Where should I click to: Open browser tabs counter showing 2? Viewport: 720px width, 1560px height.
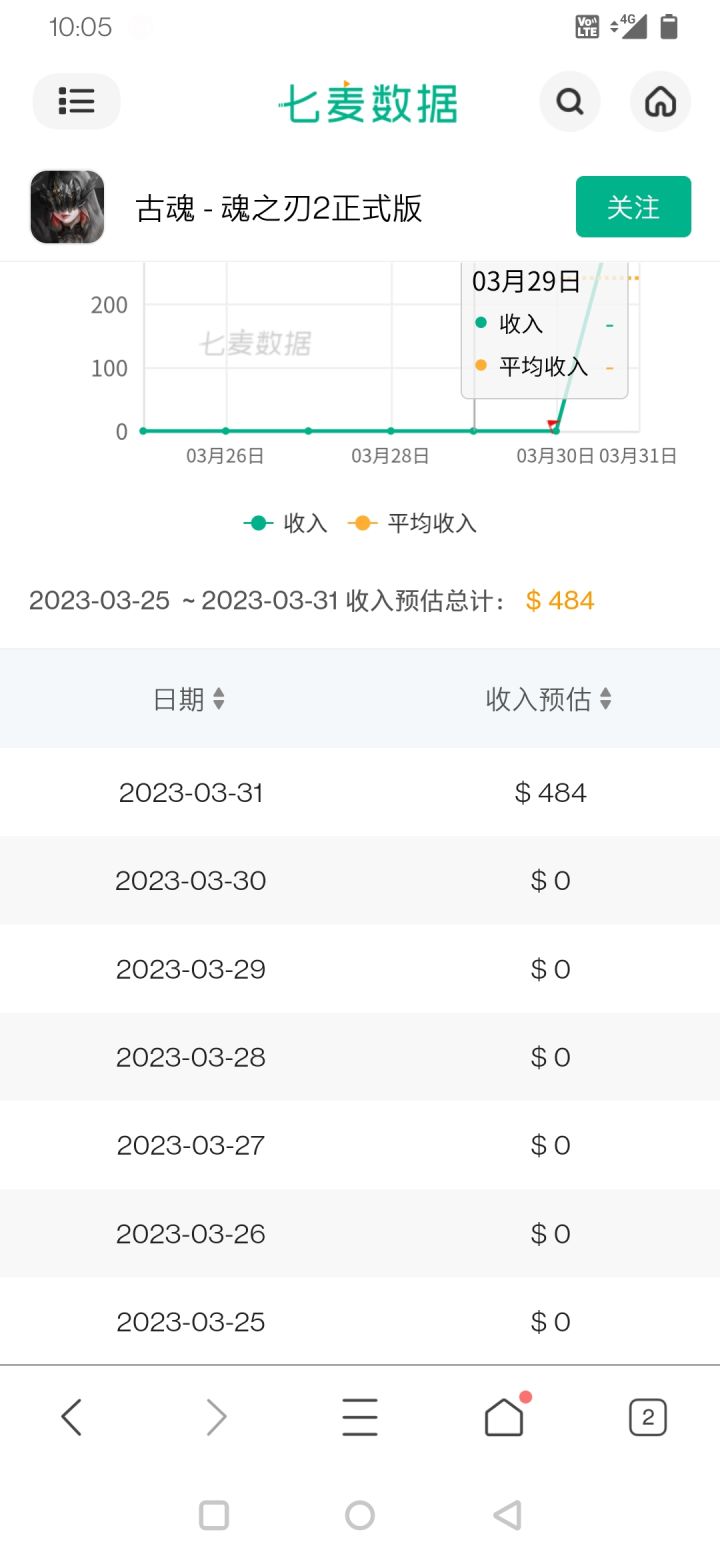[x=648, y=1417]
